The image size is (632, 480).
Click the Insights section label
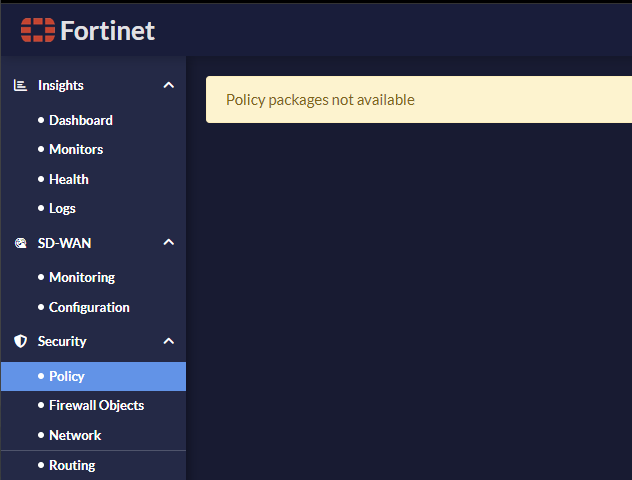coord(61,86)
